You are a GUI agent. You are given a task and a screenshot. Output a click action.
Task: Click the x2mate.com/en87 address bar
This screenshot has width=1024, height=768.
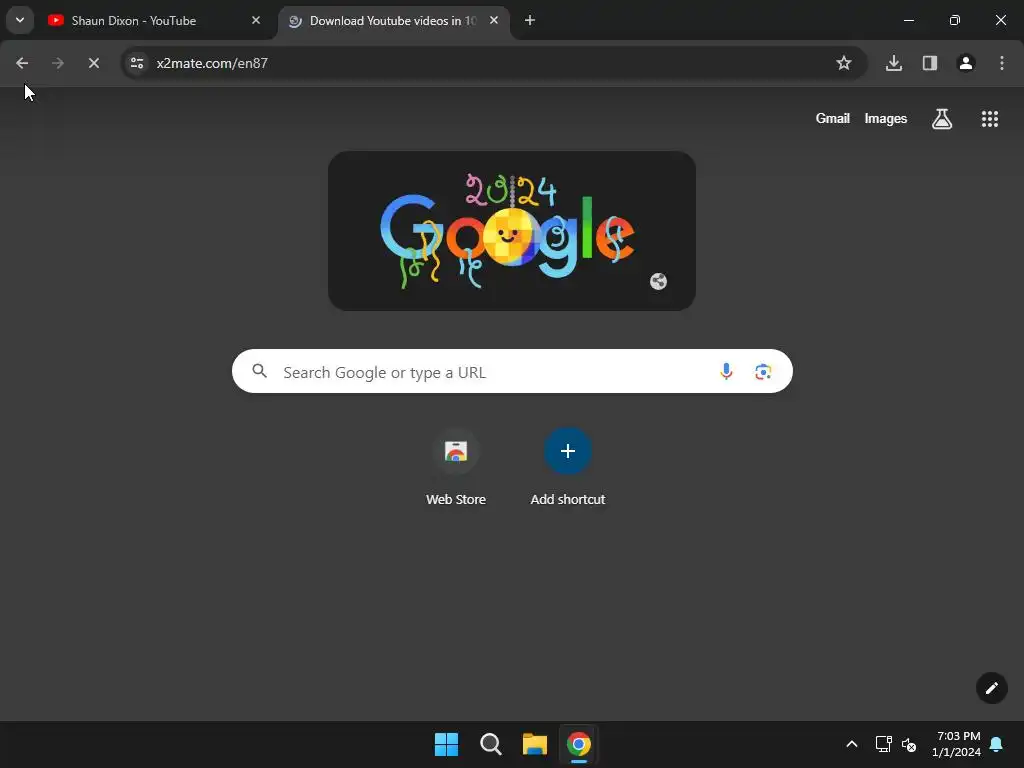pos(494,63)
